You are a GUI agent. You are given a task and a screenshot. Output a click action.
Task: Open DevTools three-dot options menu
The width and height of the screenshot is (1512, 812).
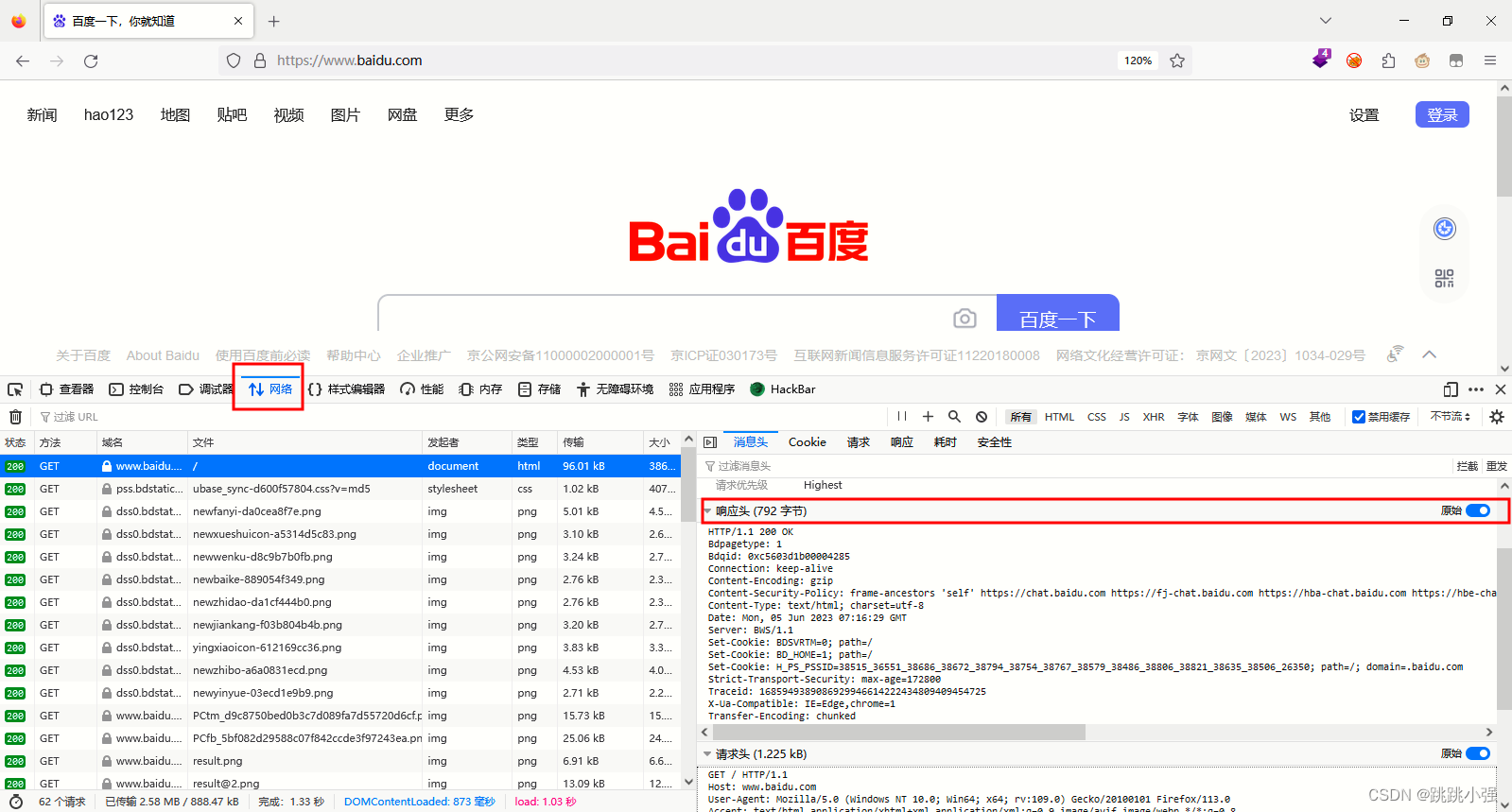(x=1476, y=389)
